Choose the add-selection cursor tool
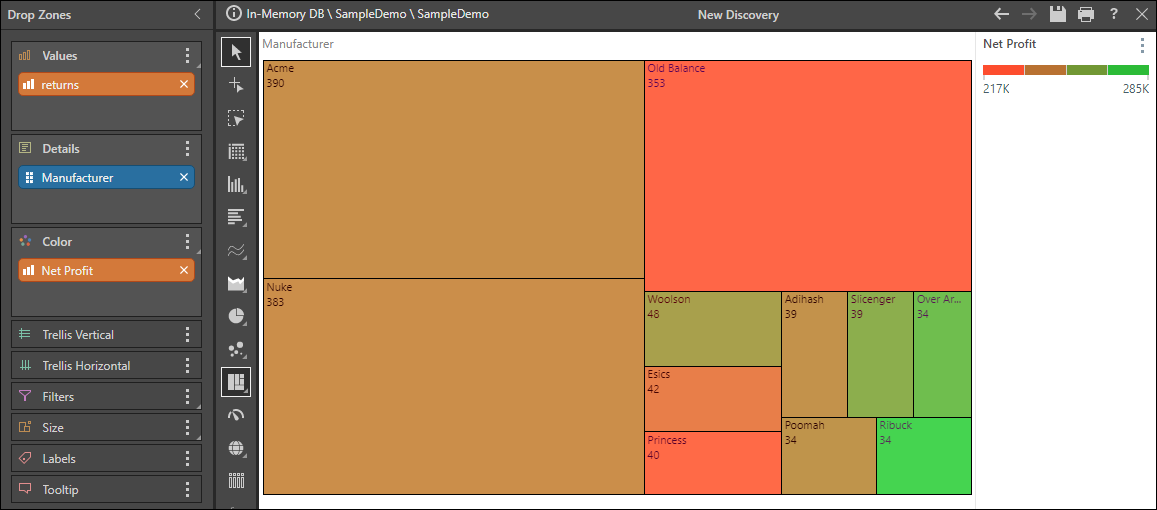This screenshot has width=1157, height=510. coord(236,85)
